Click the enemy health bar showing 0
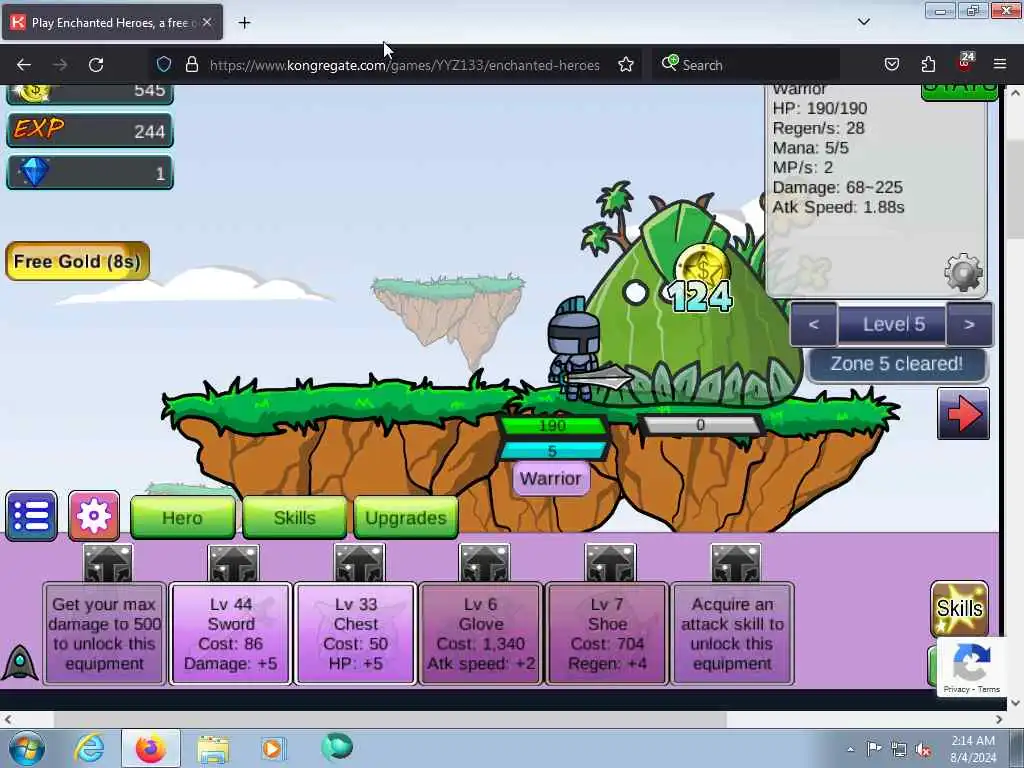1024x768 pixels. click(x=700, y=425)
